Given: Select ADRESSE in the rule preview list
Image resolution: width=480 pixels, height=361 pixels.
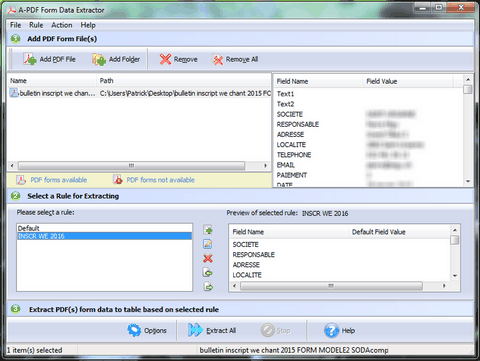Looking at the screenshot, I should [340, 265].
